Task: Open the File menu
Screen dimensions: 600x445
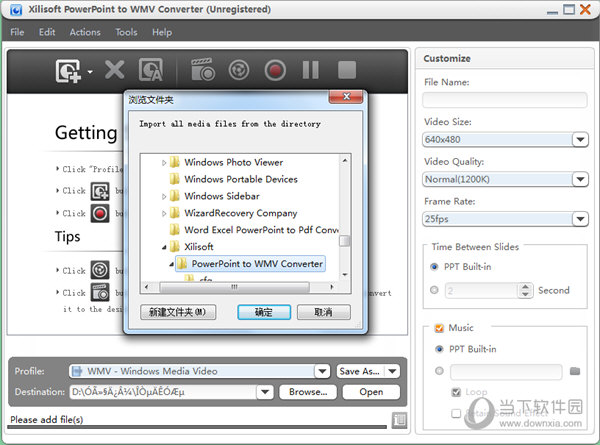Action: click(x=17, y=32)
